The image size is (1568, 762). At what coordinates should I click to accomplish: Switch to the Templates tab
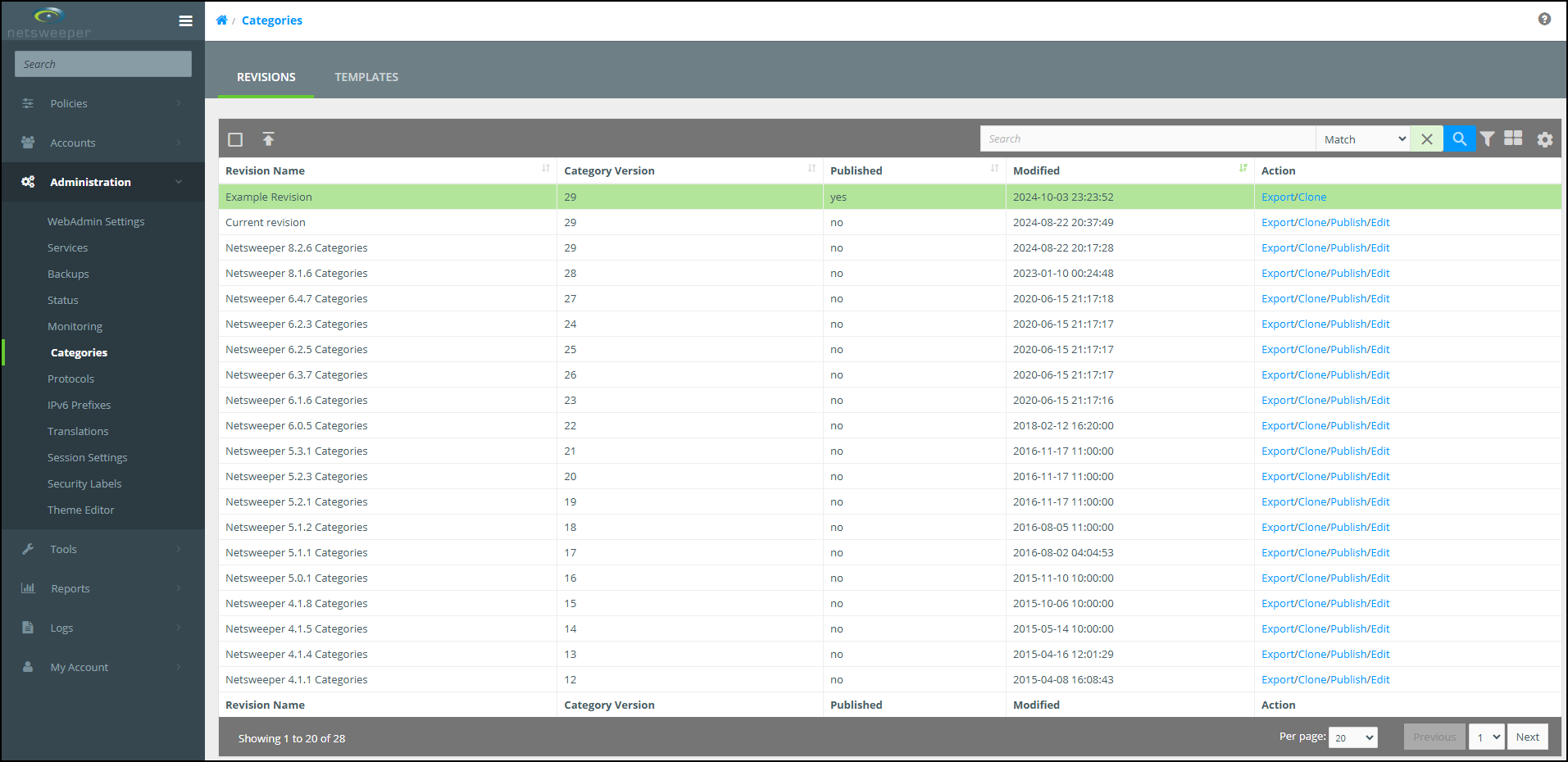click(x=366, y=77)
